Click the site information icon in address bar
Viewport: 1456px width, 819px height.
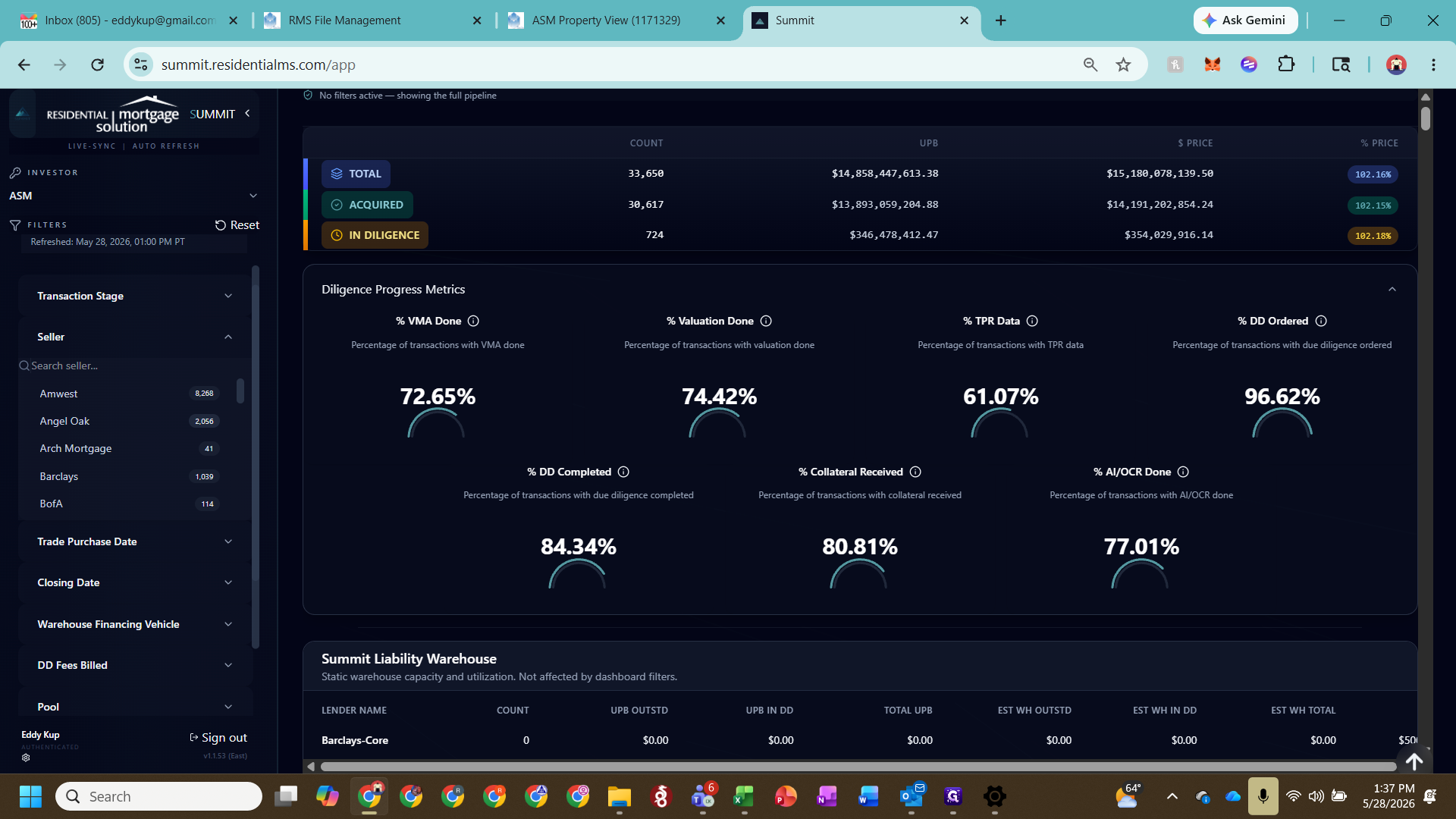click(141, 65)
